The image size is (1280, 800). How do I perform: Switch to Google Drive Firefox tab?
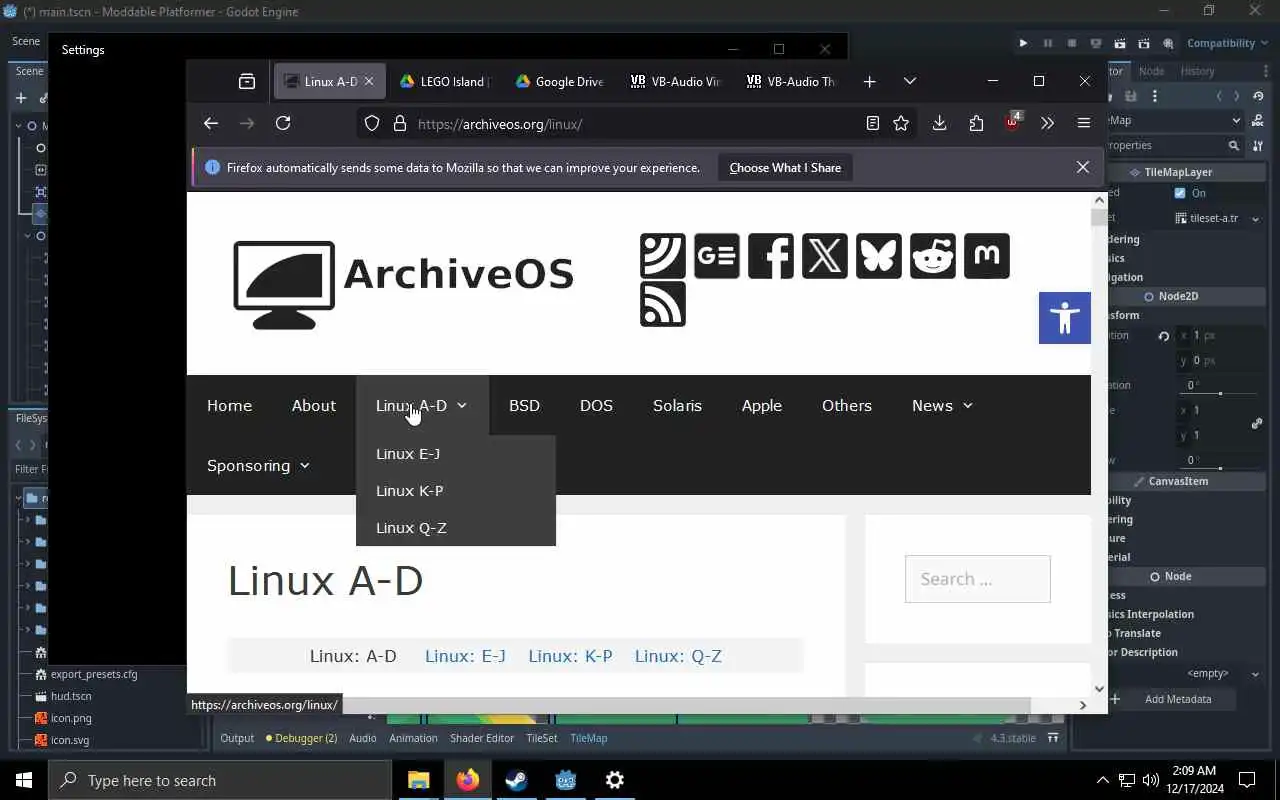coord(559,82)
